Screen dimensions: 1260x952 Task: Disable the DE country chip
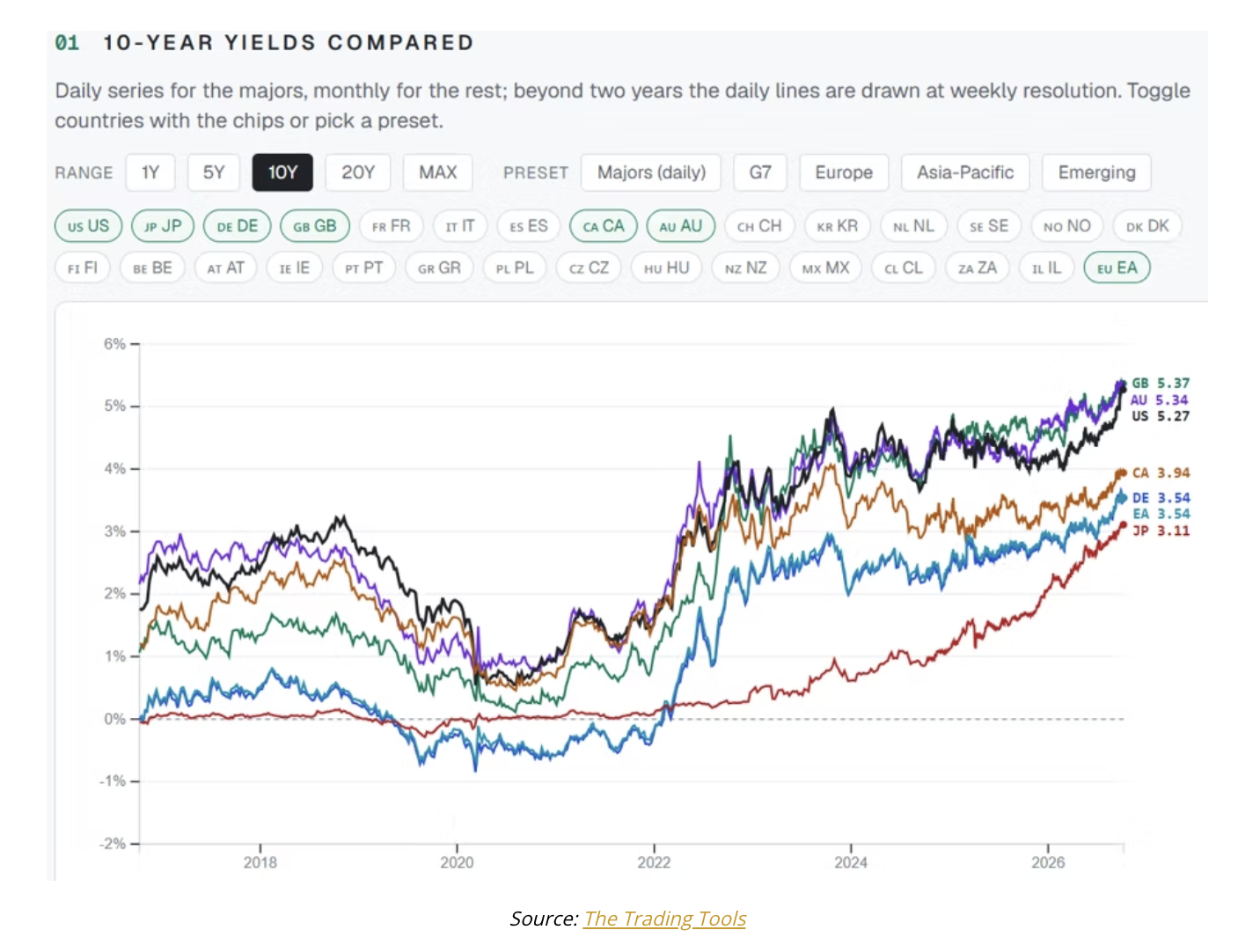click(238, 226)
